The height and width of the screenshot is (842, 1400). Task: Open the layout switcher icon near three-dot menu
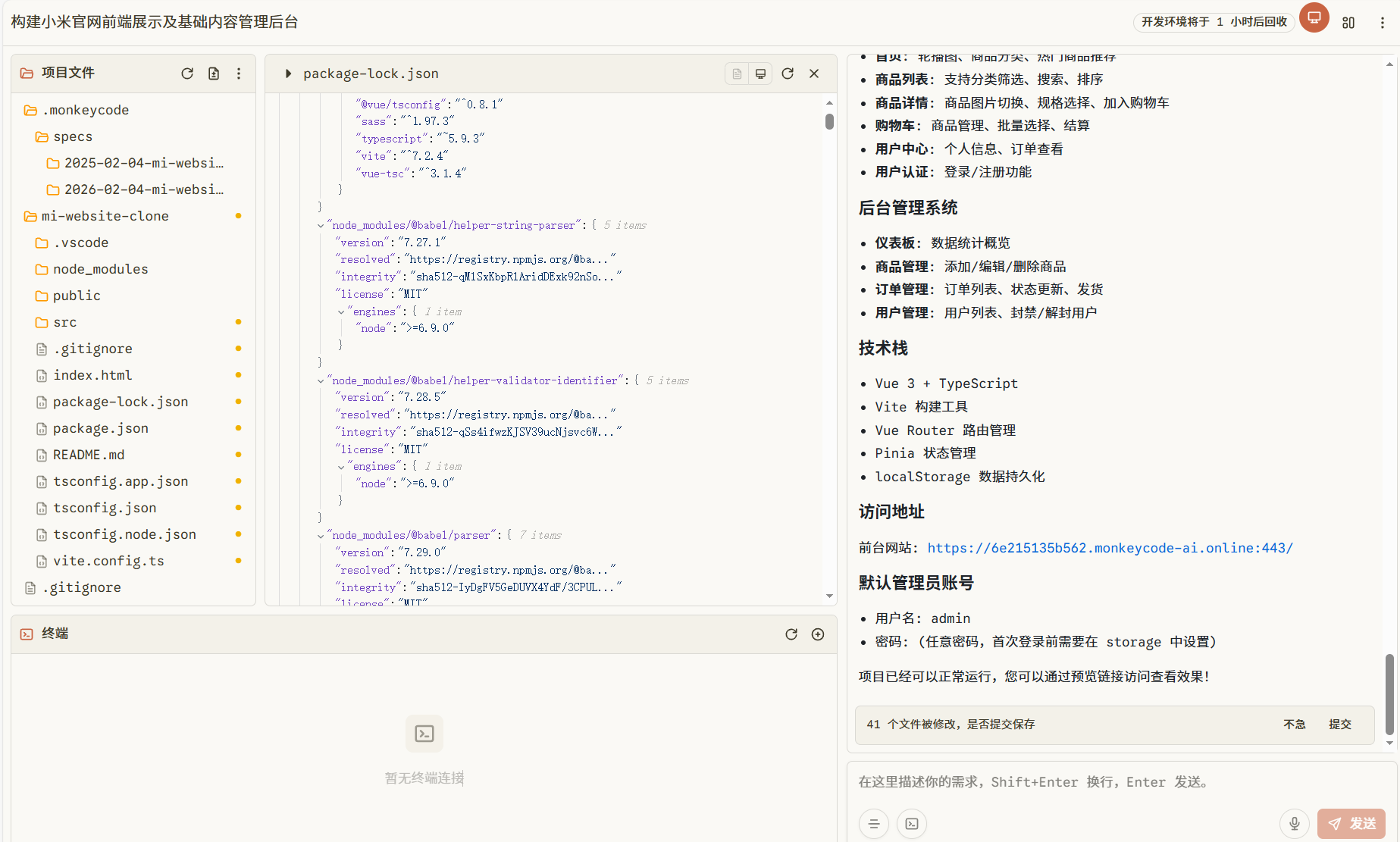[x=1348, y=23]
